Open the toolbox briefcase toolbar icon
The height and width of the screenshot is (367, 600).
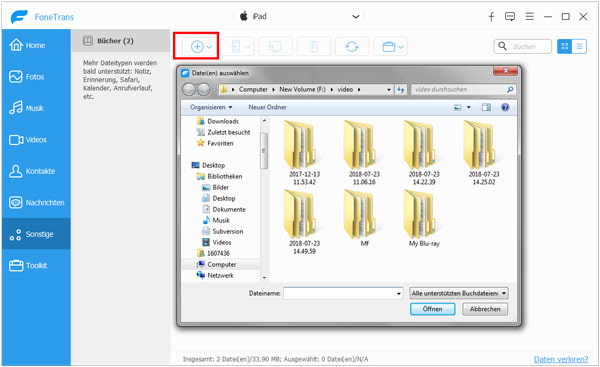tap(390, 47)
